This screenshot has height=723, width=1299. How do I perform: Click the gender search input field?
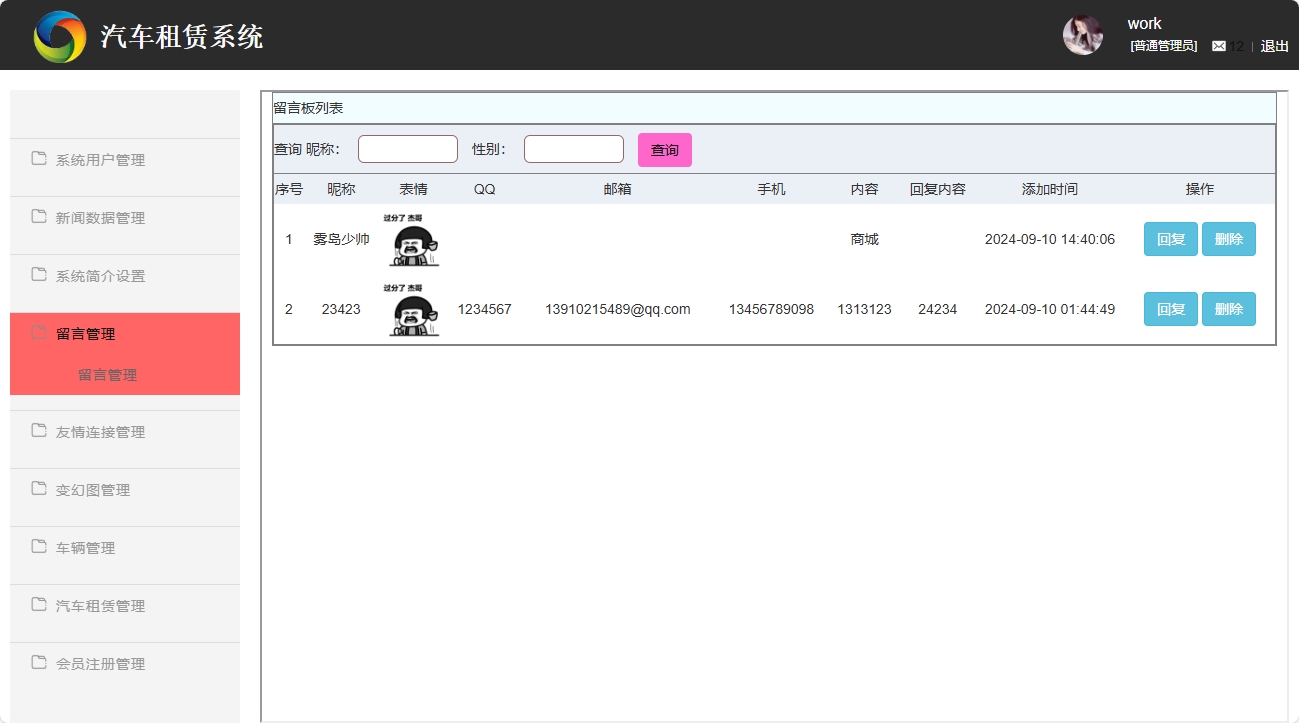(573, 148)
